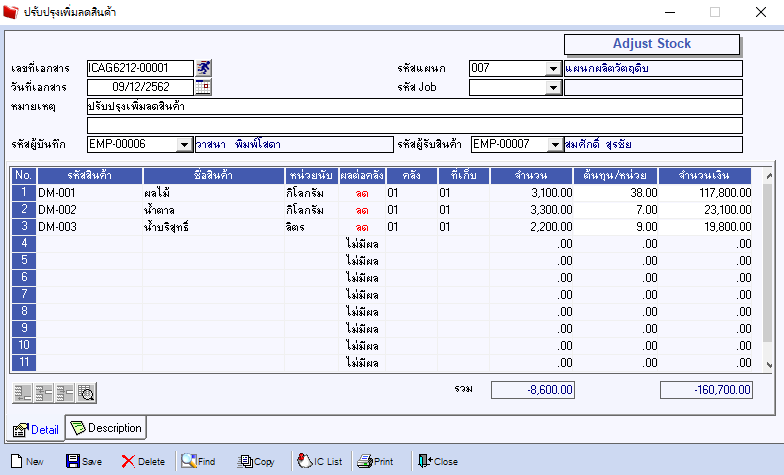Click the department name field แผนกผลิตวัตถุดิบ

pos(653,68)
